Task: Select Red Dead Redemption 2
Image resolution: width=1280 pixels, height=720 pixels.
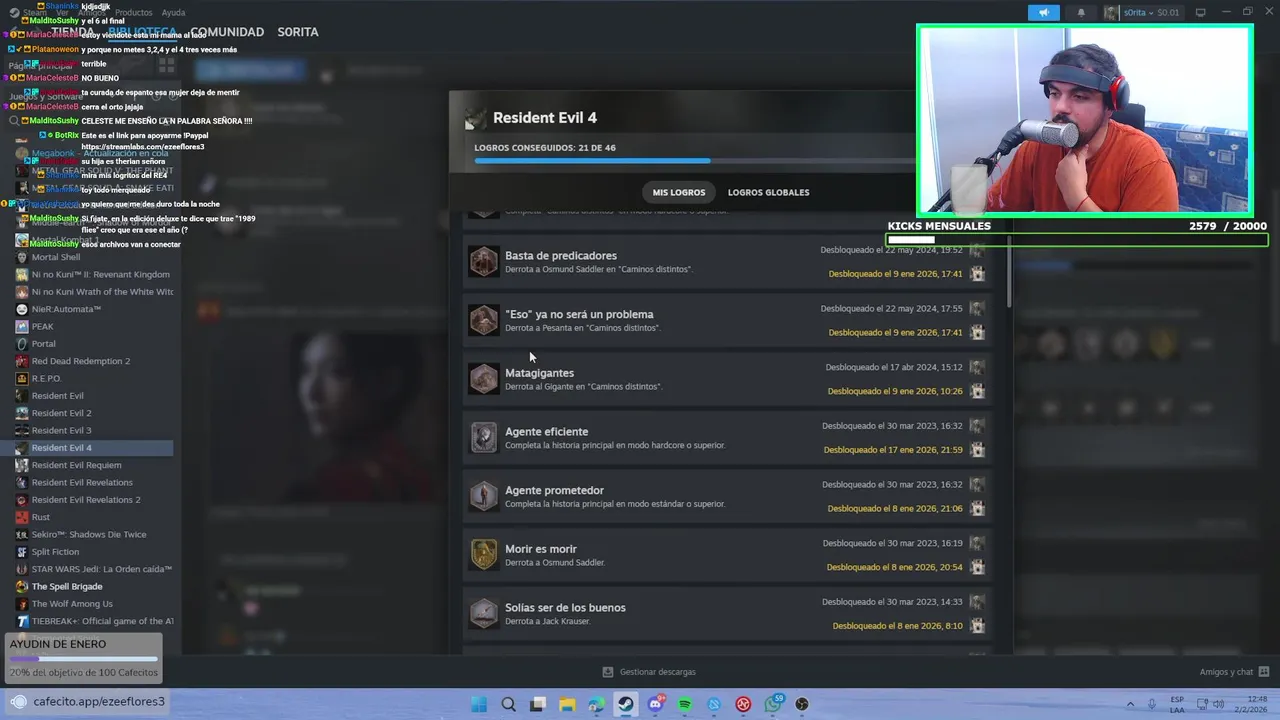Action: tap(81, 361)
